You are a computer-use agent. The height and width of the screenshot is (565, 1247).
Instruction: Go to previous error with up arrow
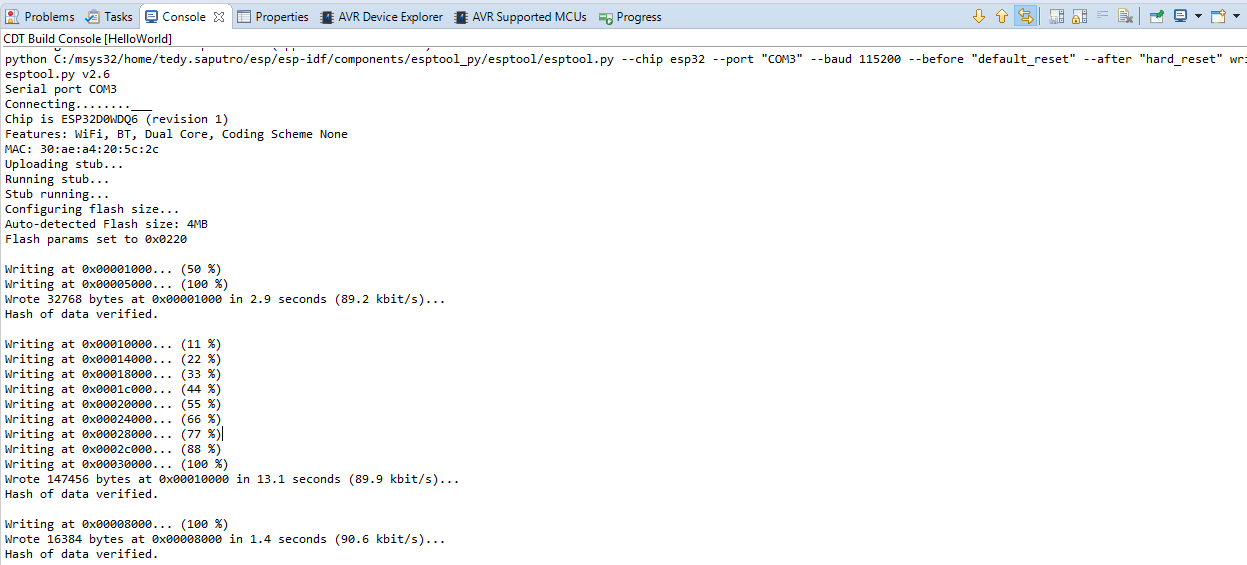(x=1001, y=16)
